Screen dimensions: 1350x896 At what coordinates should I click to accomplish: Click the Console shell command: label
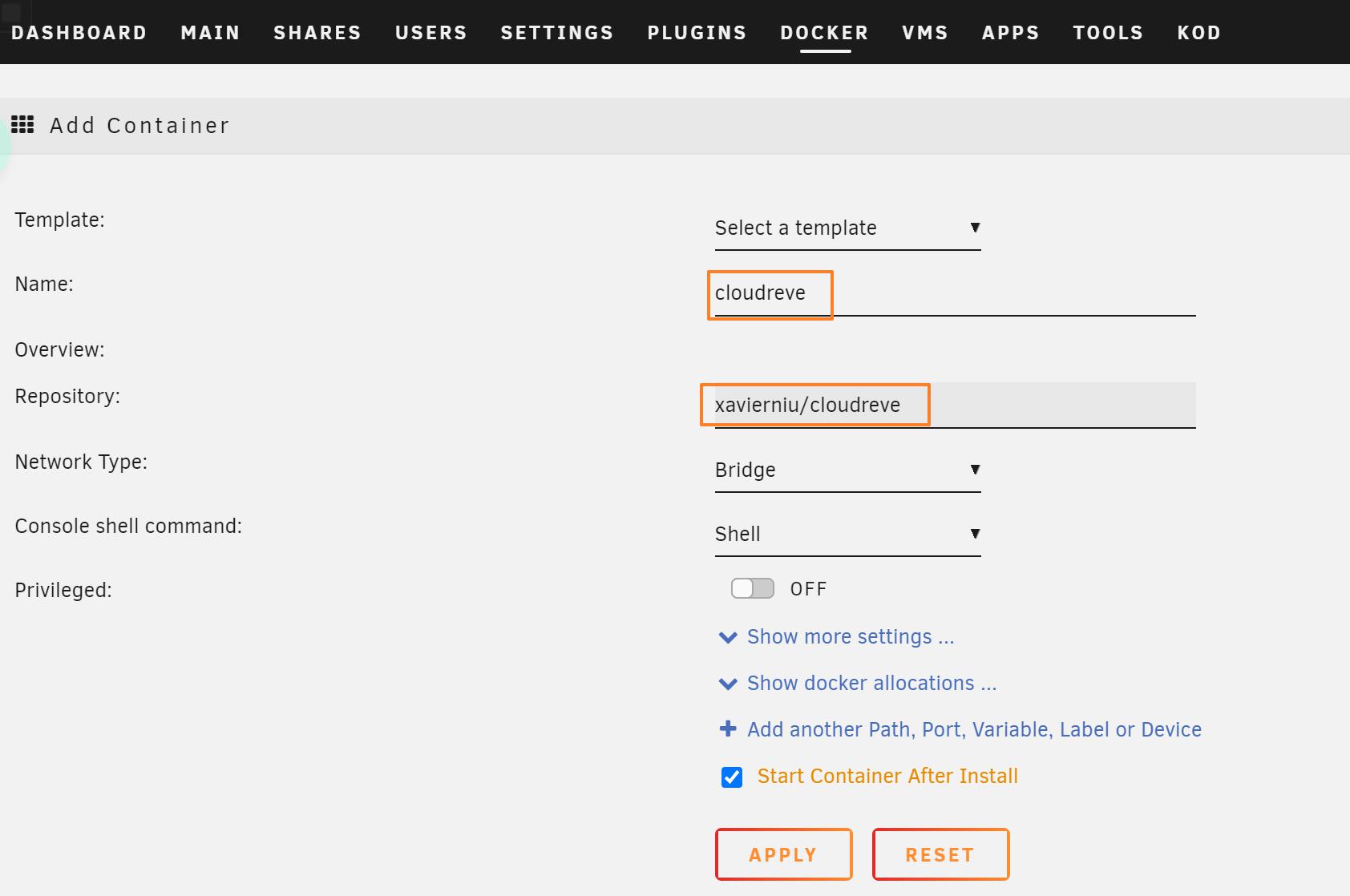point(128,527)
